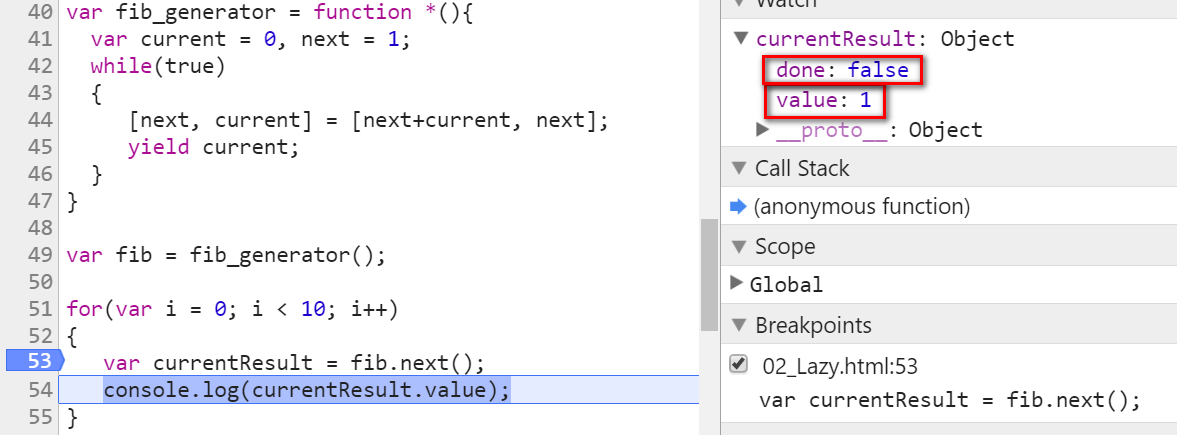Image resolution: width=1177 pixels, height=435 pixels.
Task: Uncheck the 02_Lazy.html:53 breakpoint checkbox
Action: [739, 364]
